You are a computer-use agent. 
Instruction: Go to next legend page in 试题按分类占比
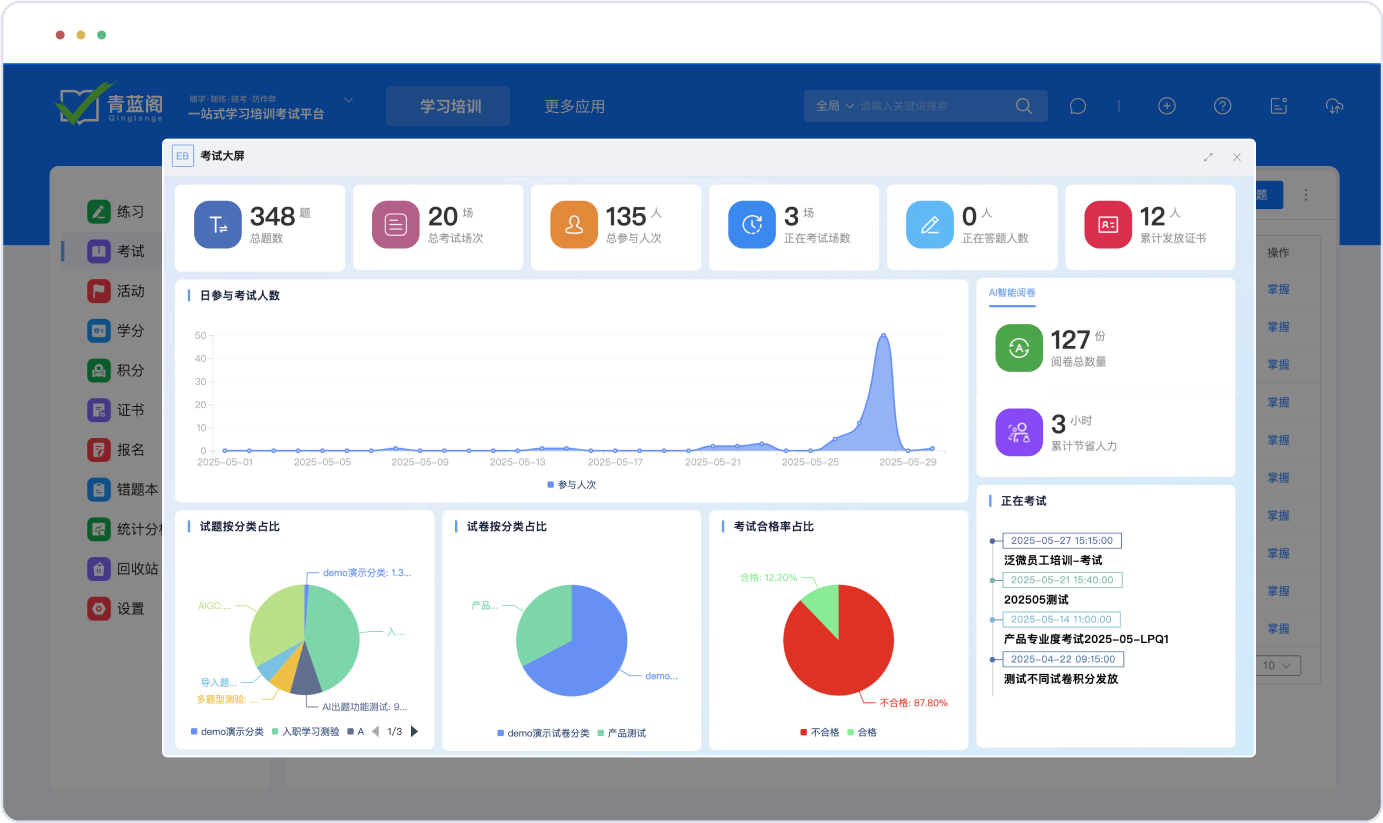(415, 732)
